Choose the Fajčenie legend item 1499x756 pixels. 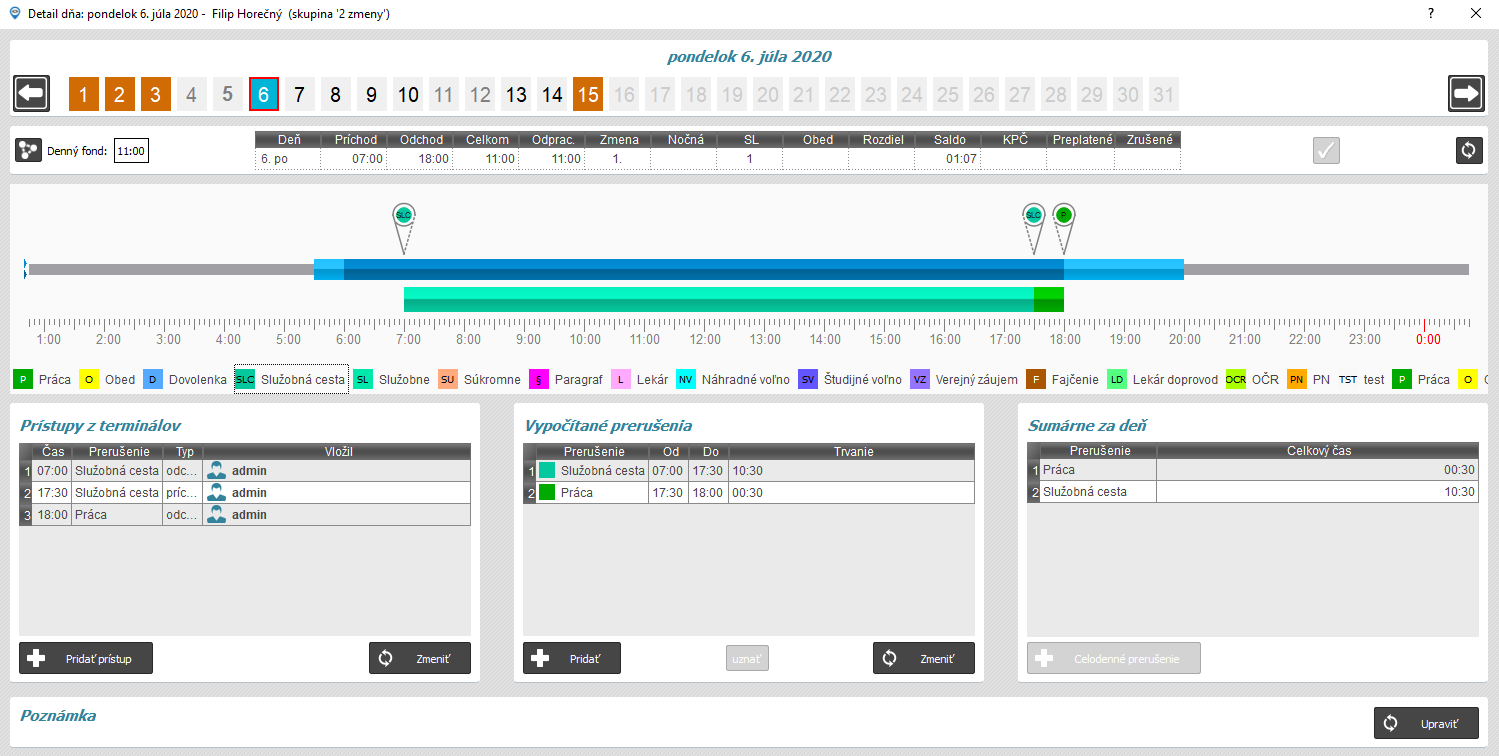point(1063,380)
